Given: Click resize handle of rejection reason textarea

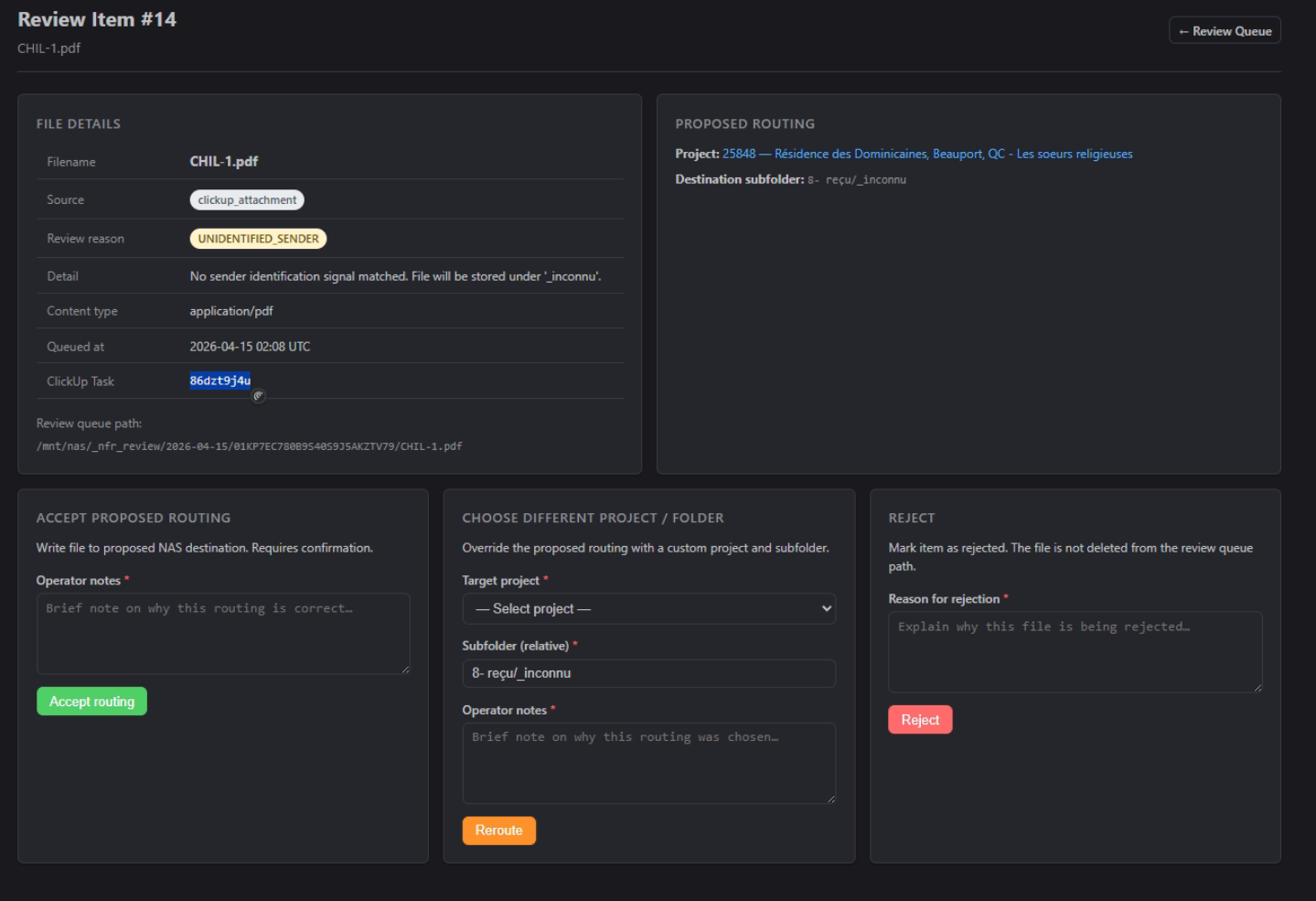Looking at the screenshot, I should pos(1257,688).
